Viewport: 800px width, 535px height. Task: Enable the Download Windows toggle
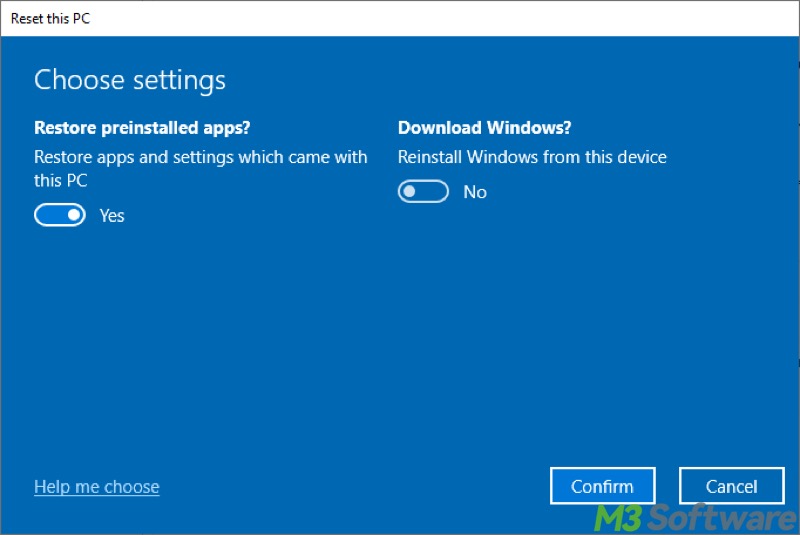(x=423, y=191)
